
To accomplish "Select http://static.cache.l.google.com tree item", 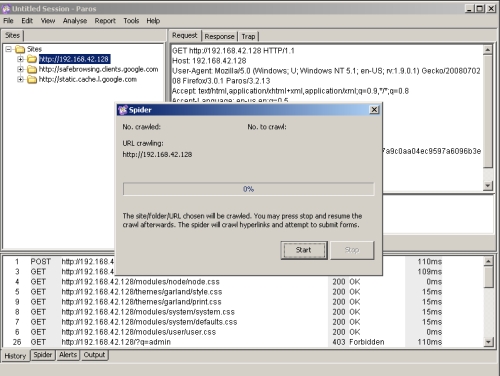I will 88,79.
